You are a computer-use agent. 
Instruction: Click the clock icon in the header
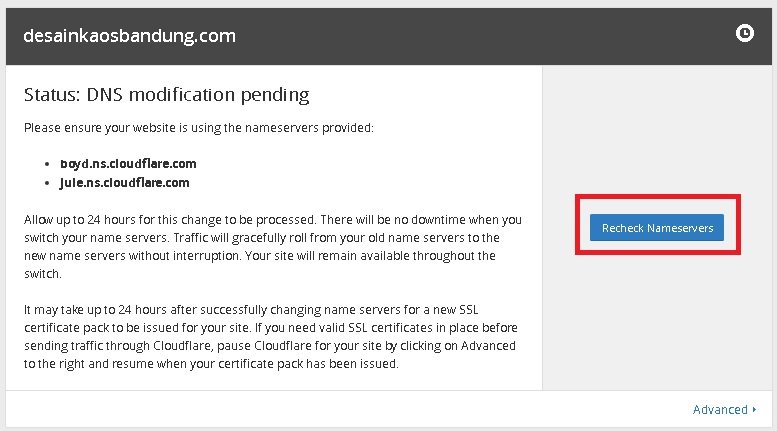pyautogui.click(x=744, y=34)
